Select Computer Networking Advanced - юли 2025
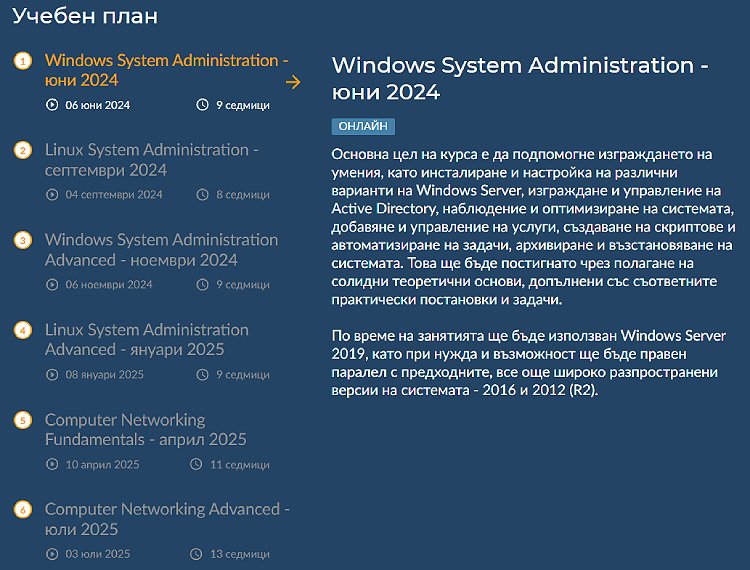 tap(167, 519)
